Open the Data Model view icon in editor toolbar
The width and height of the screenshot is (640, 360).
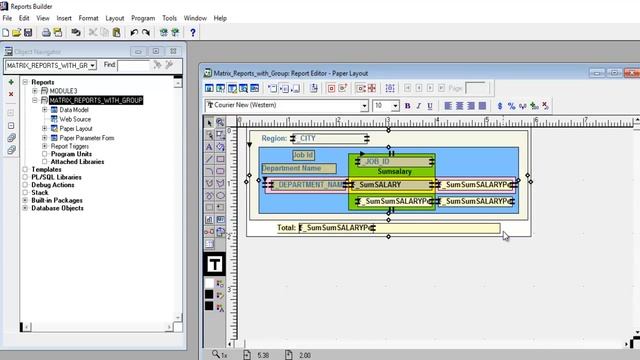[x=209, y=88]
